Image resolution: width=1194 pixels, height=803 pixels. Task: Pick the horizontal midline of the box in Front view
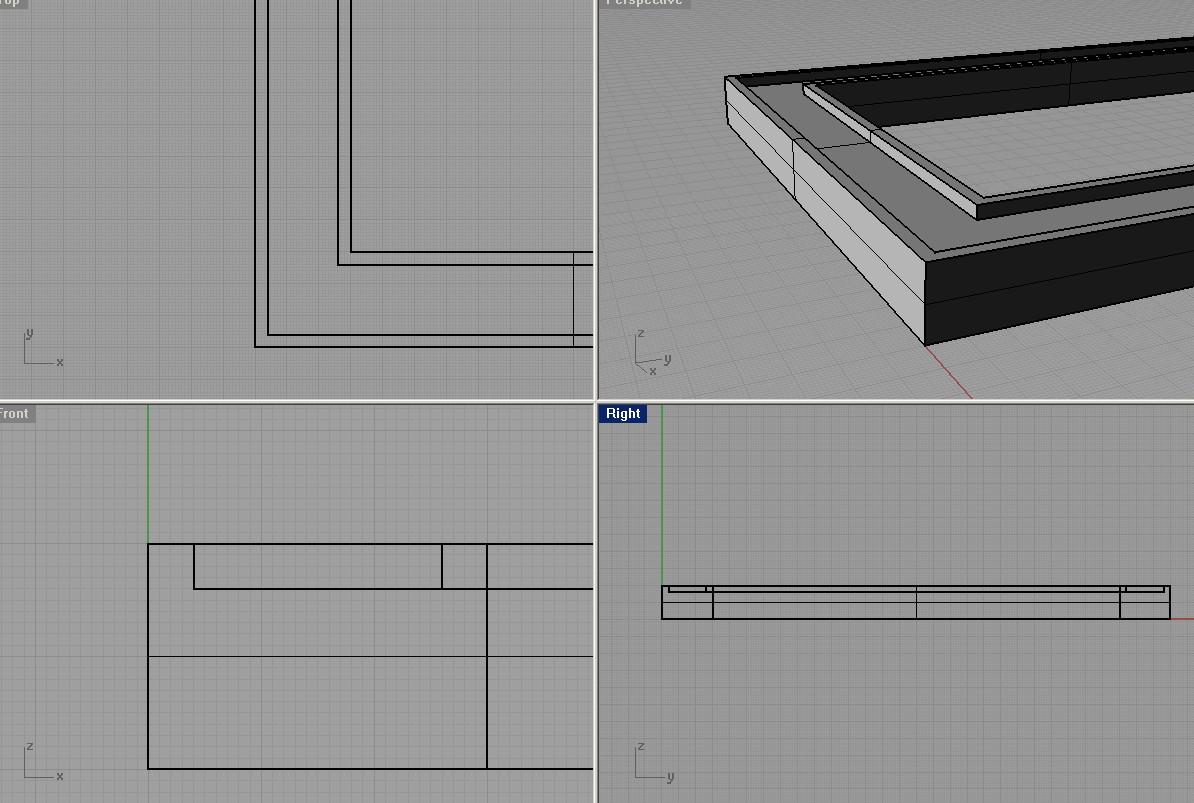(x=318, y=656)
